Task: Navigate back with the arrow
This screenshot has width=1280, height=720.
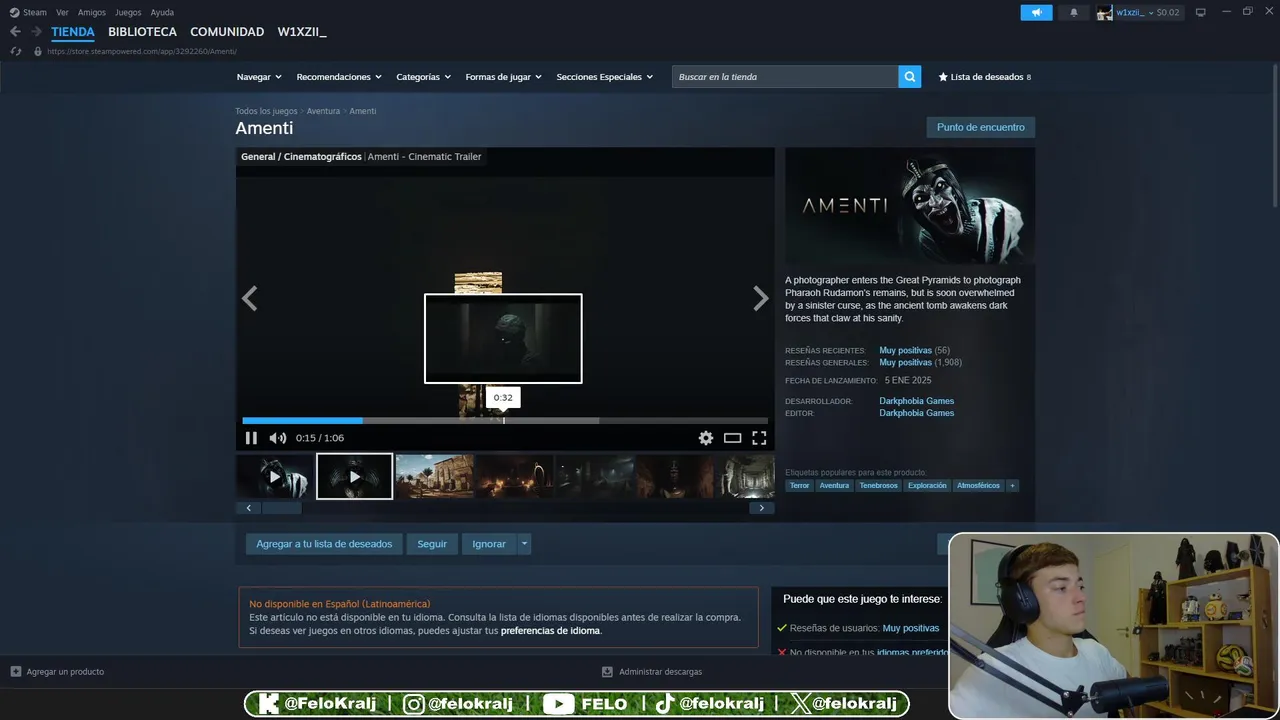Action: click(15, 32)
